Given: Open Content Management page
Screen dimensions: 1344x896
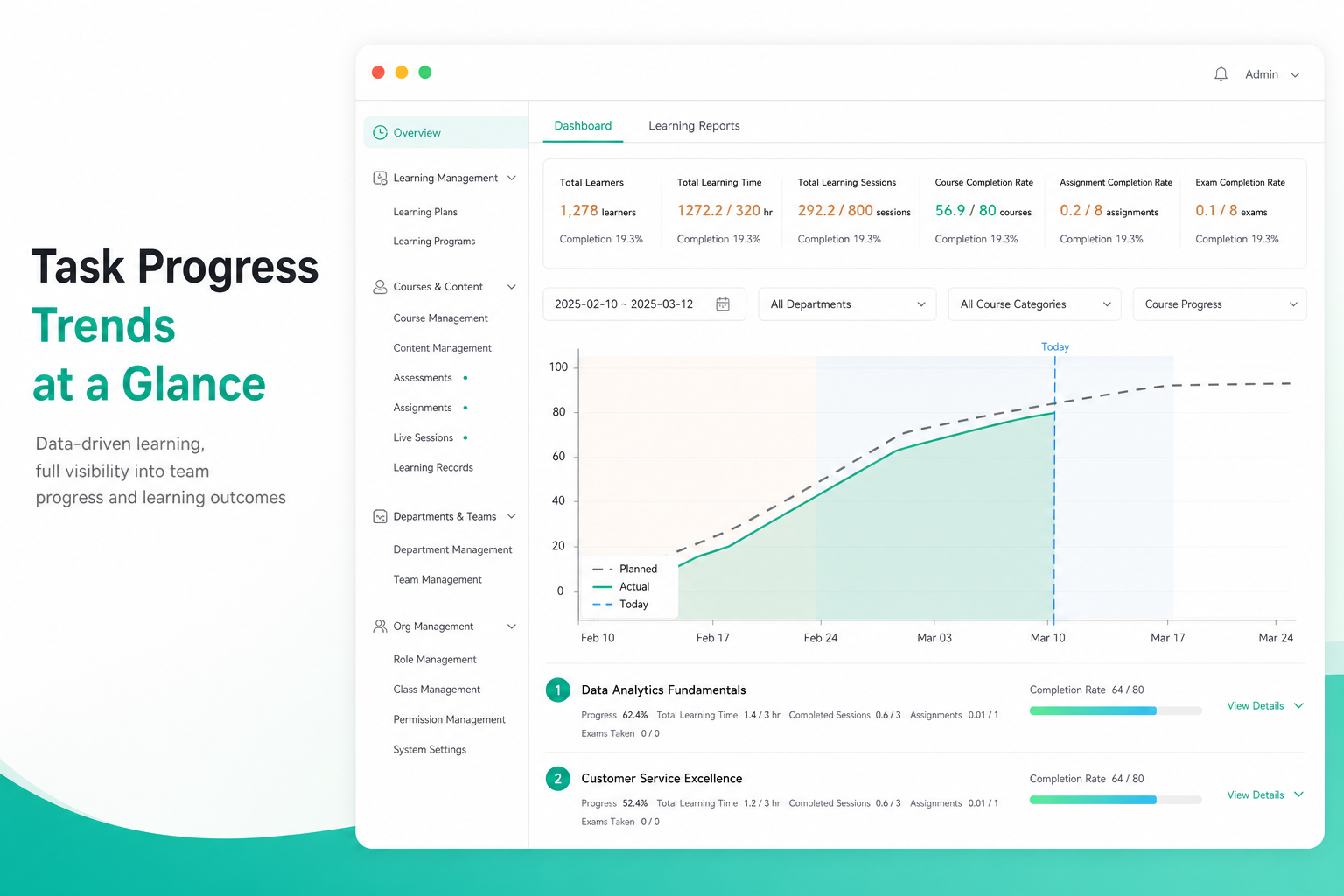Looking at the screenshot, I should tap(442, 348).
